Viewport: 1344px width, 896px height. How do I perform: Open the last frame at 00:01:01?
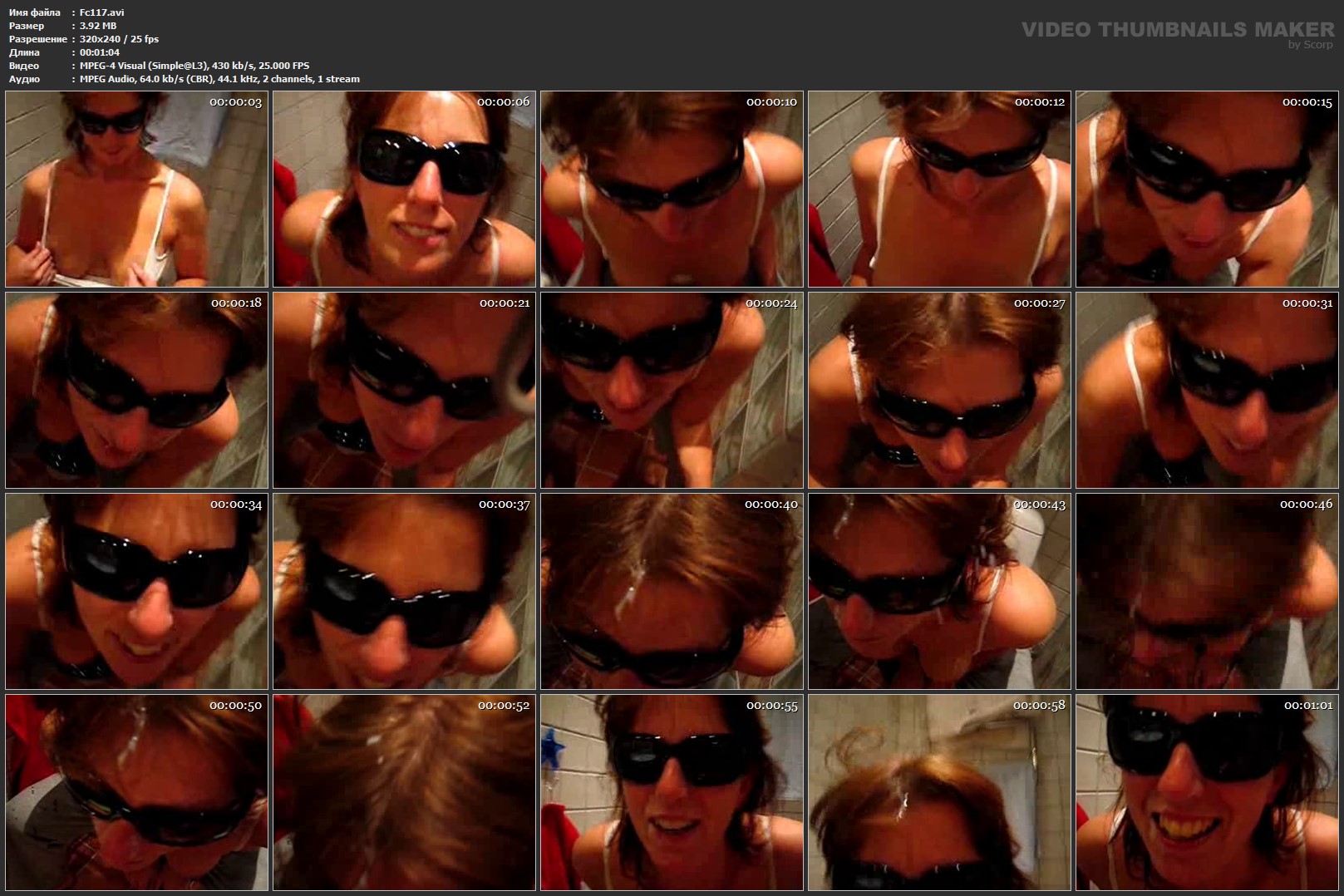tap(1207, 793)
